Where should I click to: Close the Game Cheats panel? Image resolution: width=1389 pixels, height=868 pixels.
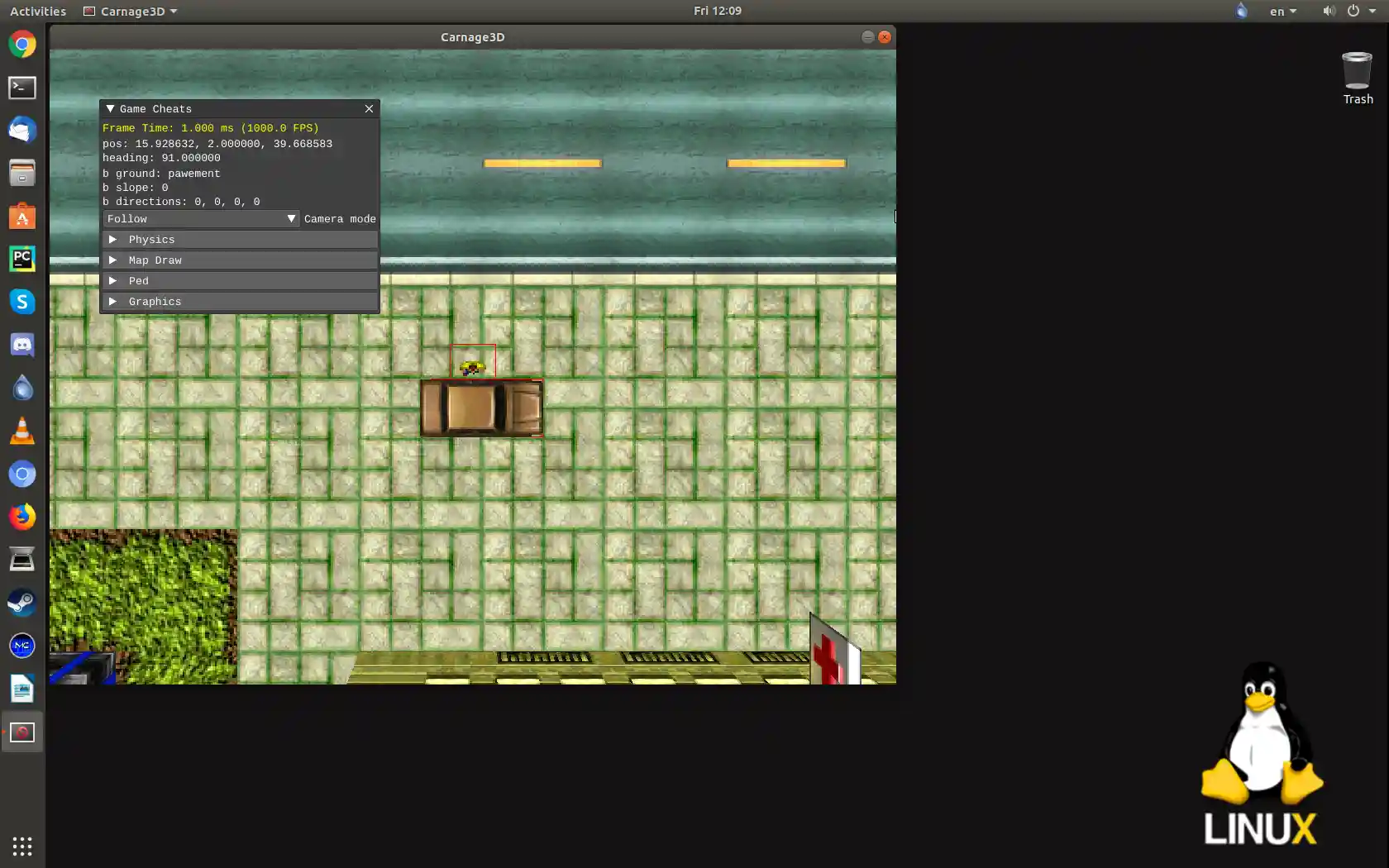pyautogui.click(x=369, y=108)
